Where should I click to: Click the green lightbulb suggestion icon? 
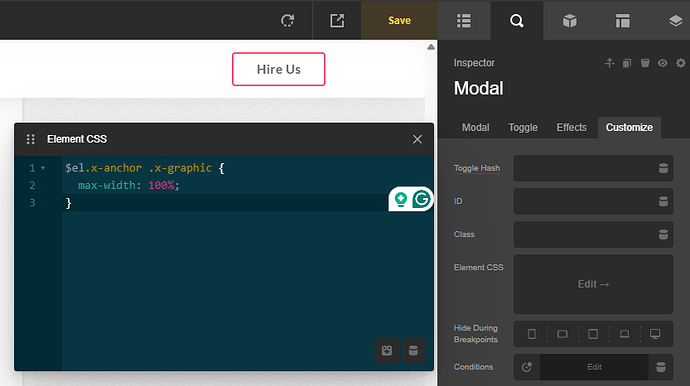[x=400, y=199]
